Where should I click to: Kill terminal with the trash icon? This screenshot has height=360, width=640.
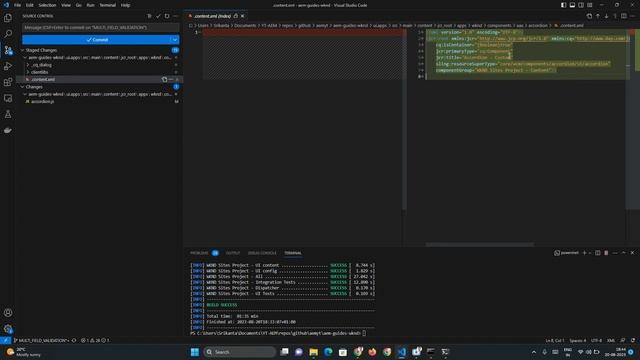point(606,253)
